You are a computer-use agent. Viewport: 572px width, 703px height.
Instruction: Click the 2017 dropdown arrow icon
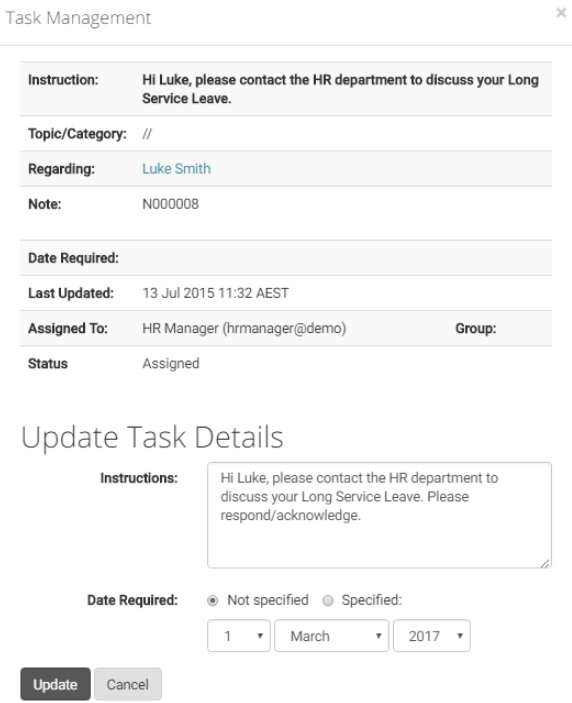point(459,636)
